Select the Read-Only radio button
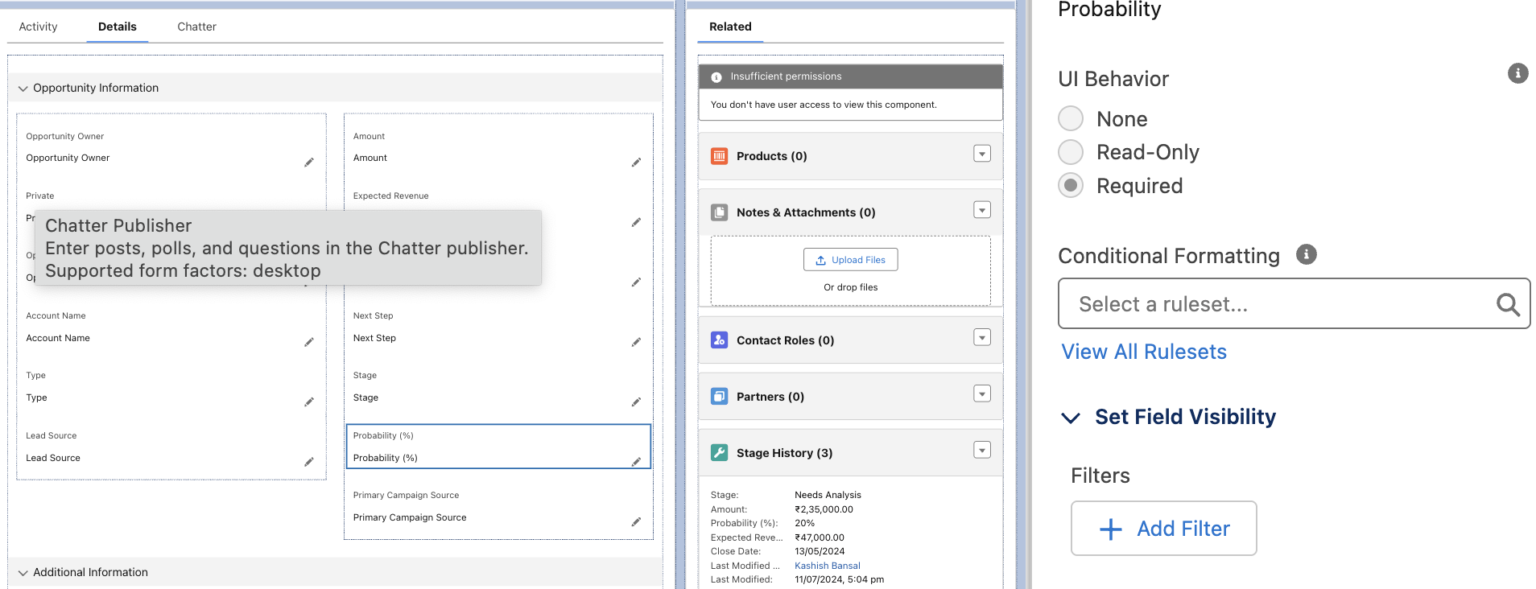 1071,152
